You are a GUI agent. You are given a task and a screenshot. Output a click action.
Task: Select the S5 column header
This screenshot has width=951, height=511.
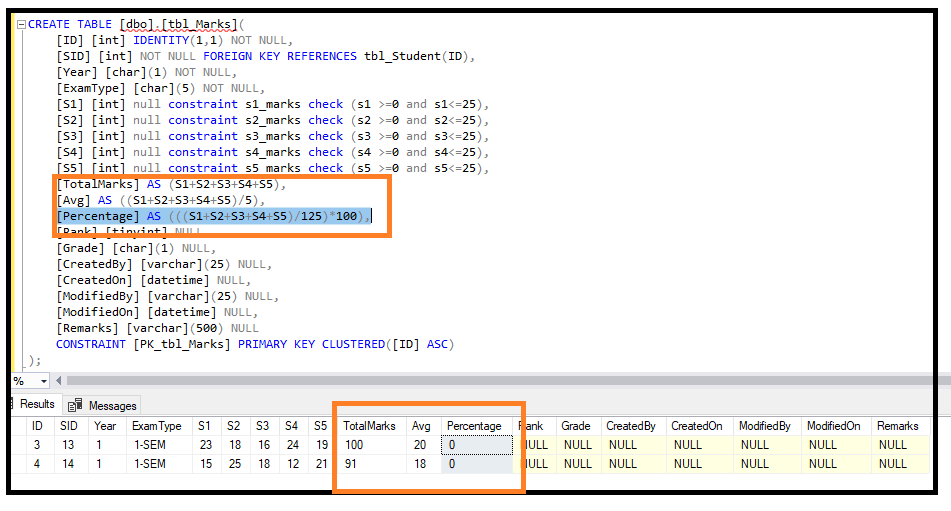click(320, 426)
